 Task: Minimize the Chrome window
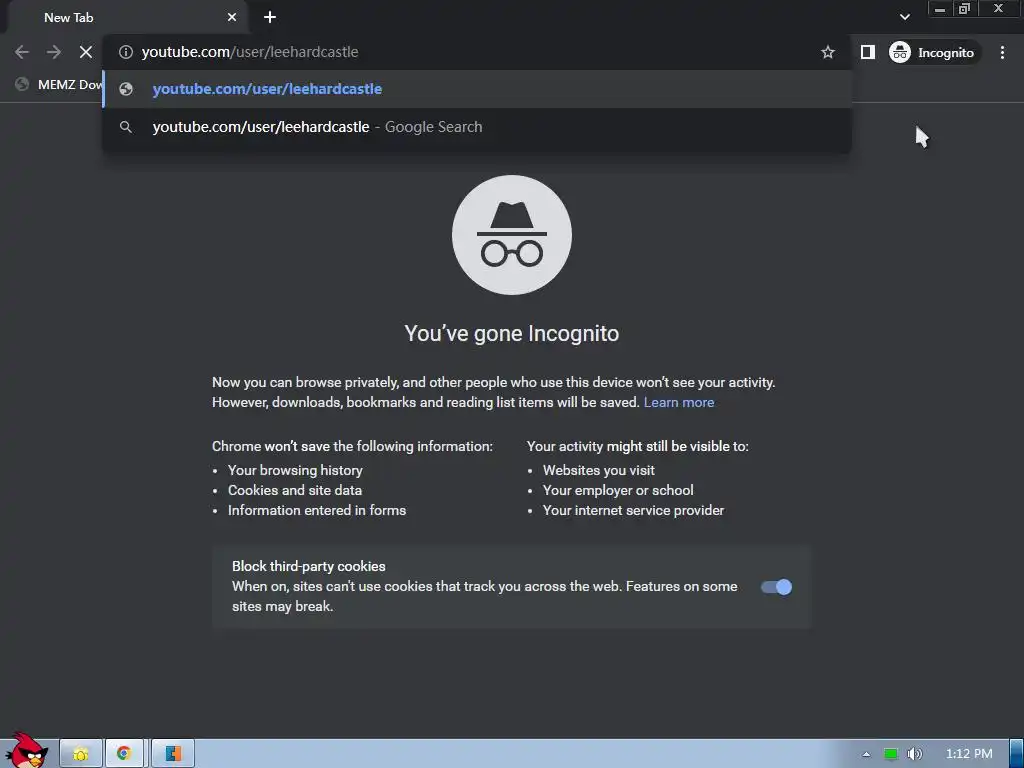tap(940, 8)
